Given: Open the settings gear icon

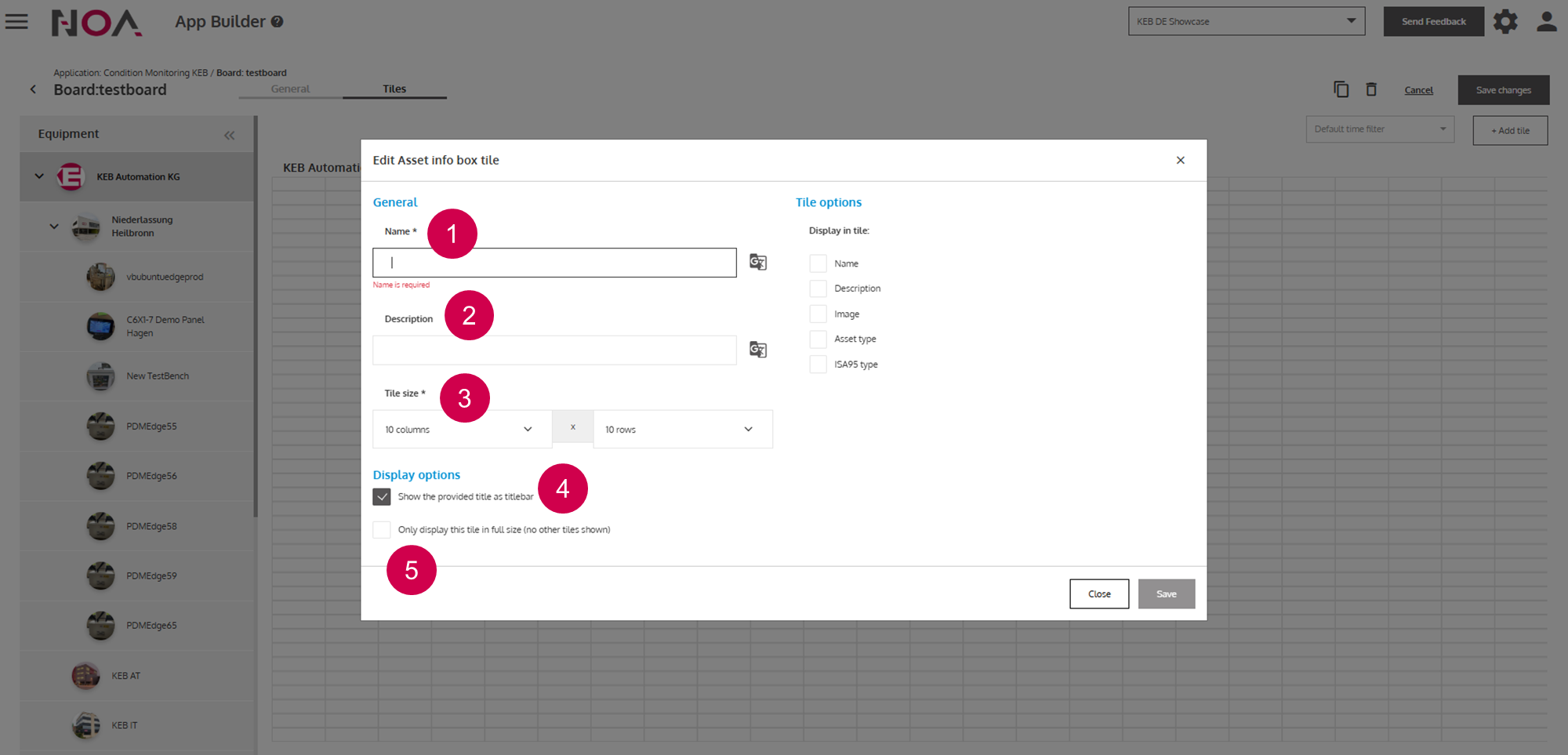Looking at the screenshot, I should 1505,21.
